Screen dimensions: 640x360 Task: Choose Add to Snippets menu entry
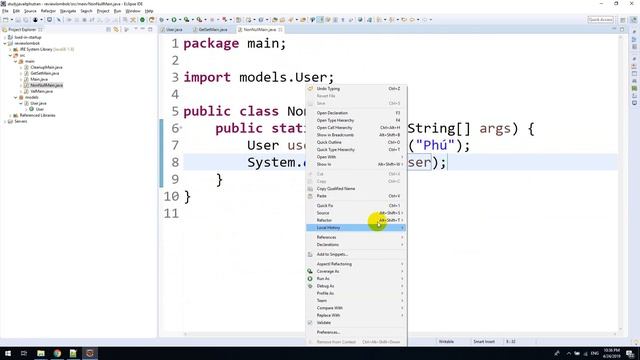coord(356,254)
